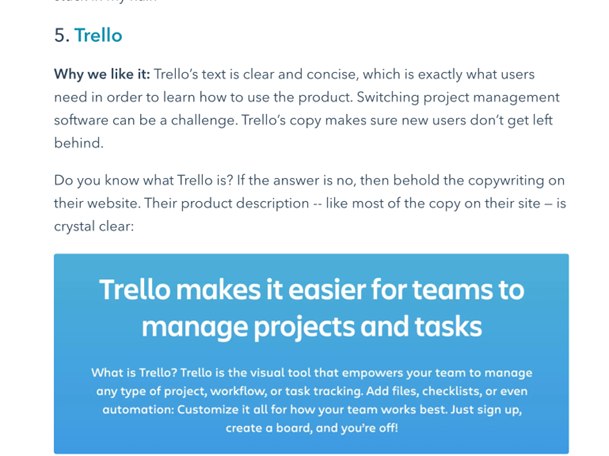Click the "What is Trello?" banner question

click(x=135, y=373)
